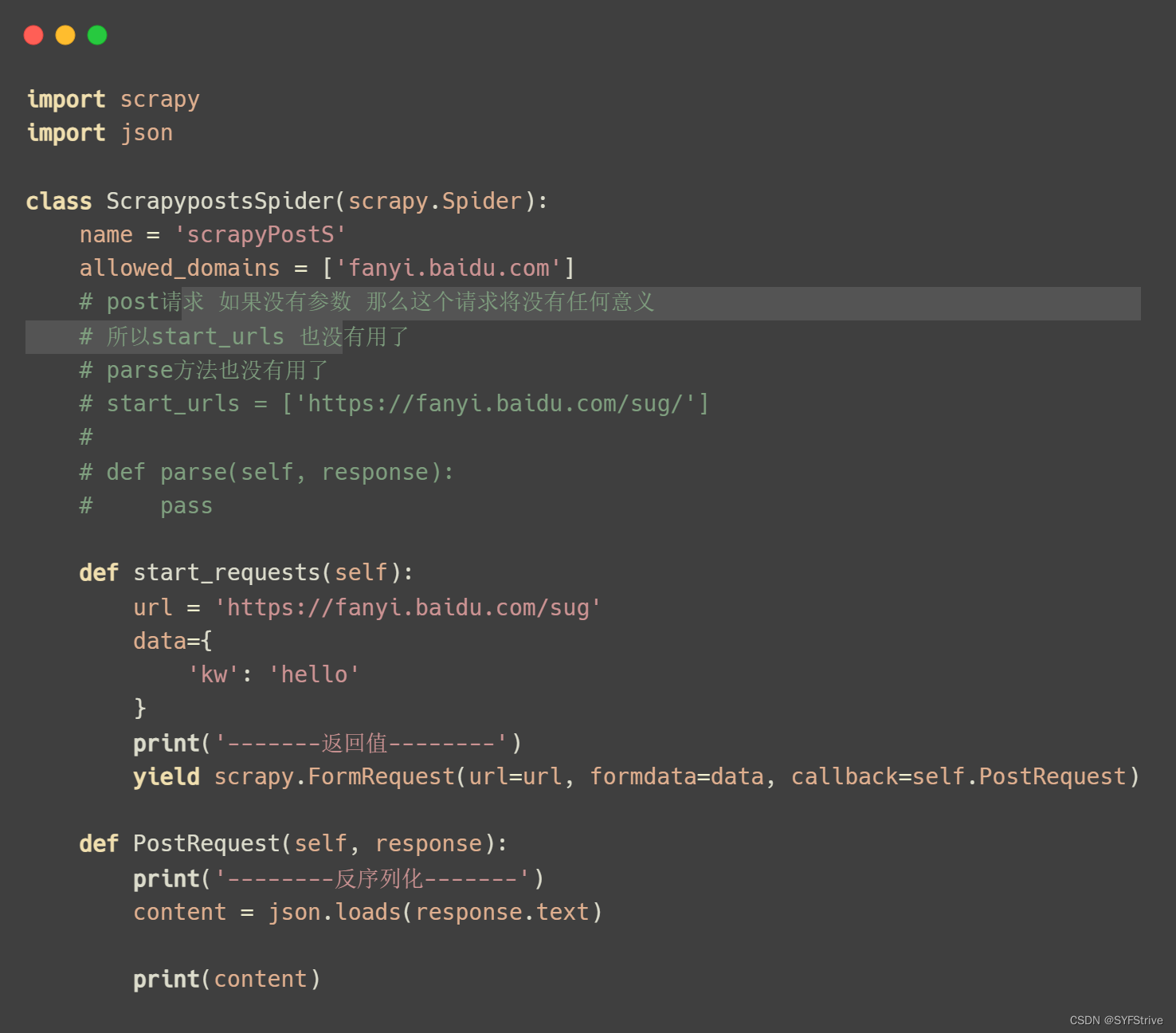Select the class name ScrapypostsSpider
The width and height of the screenshot is (1176, 1033).
click(220, 201)
